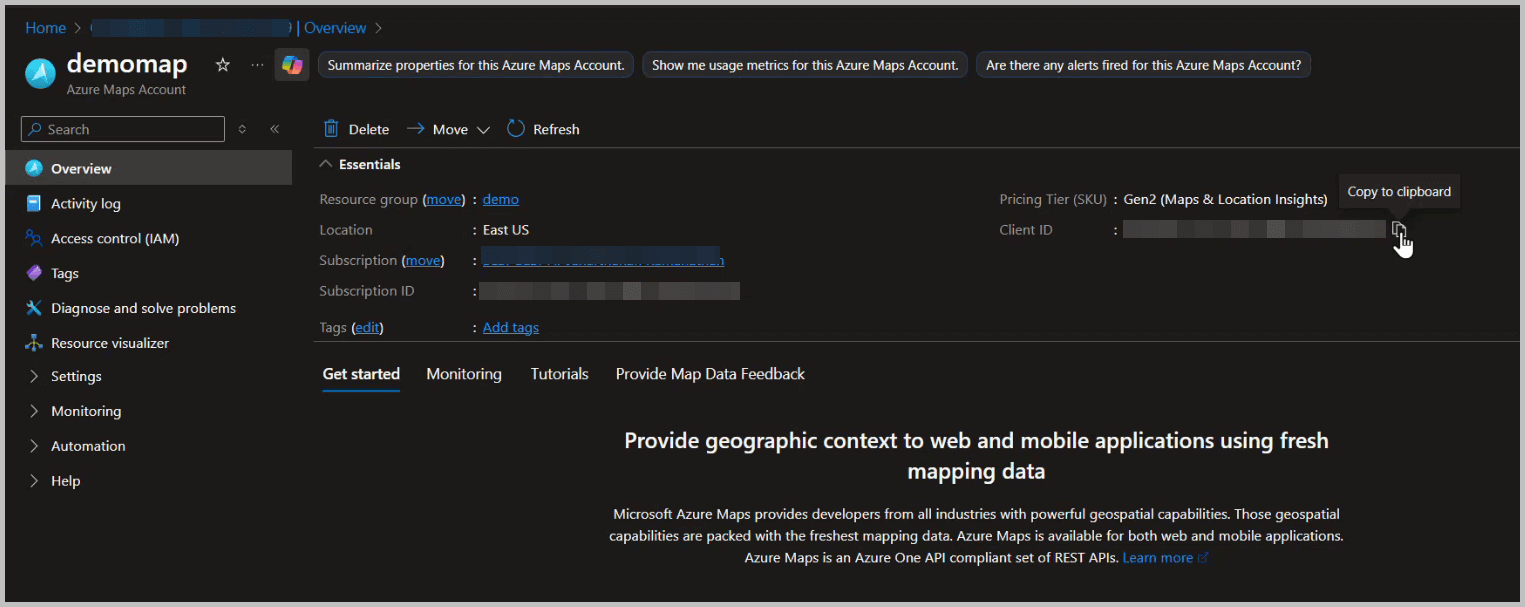Open the Activity log from the sidebar
This screenshot has height=607, width=1525.
(88, 203)
